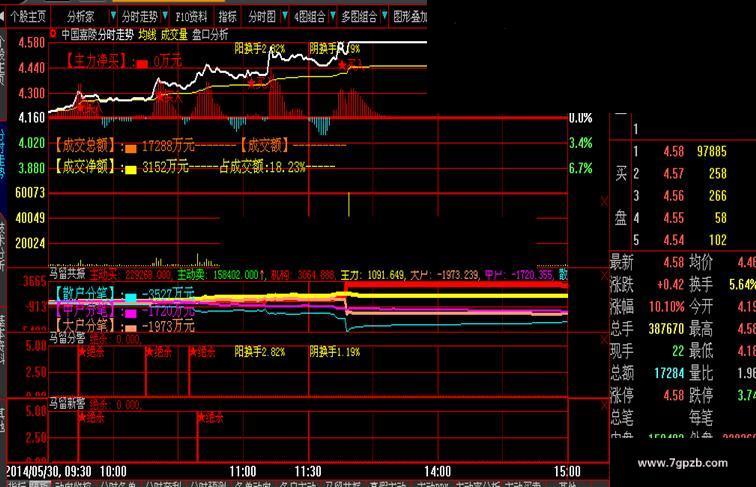Image resolution: width=756 pixels, height=487 pixels.
Task: Click the 11:30 time axis label
Action: click(x=308, y=471)
